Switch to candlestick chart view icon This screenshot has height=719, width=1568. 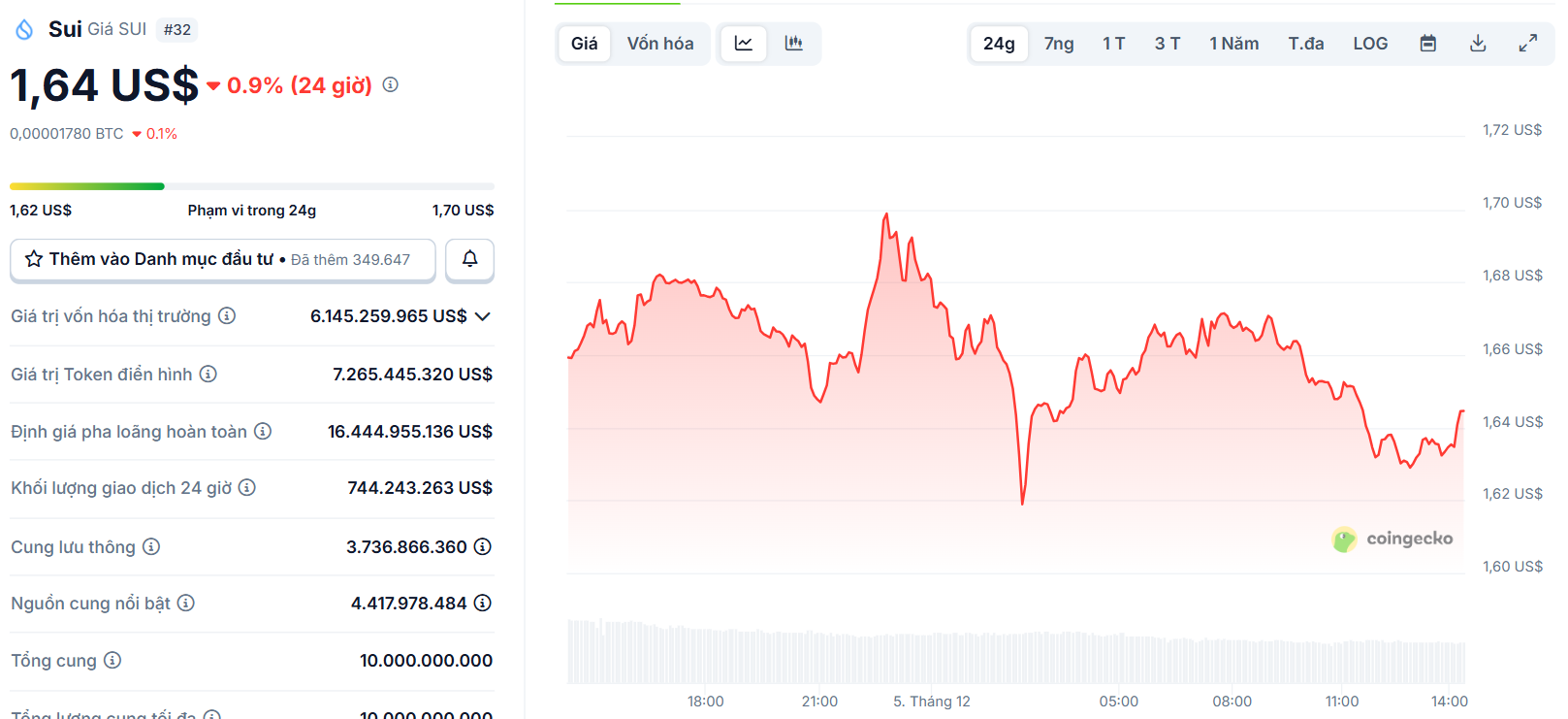pos(794,44)
